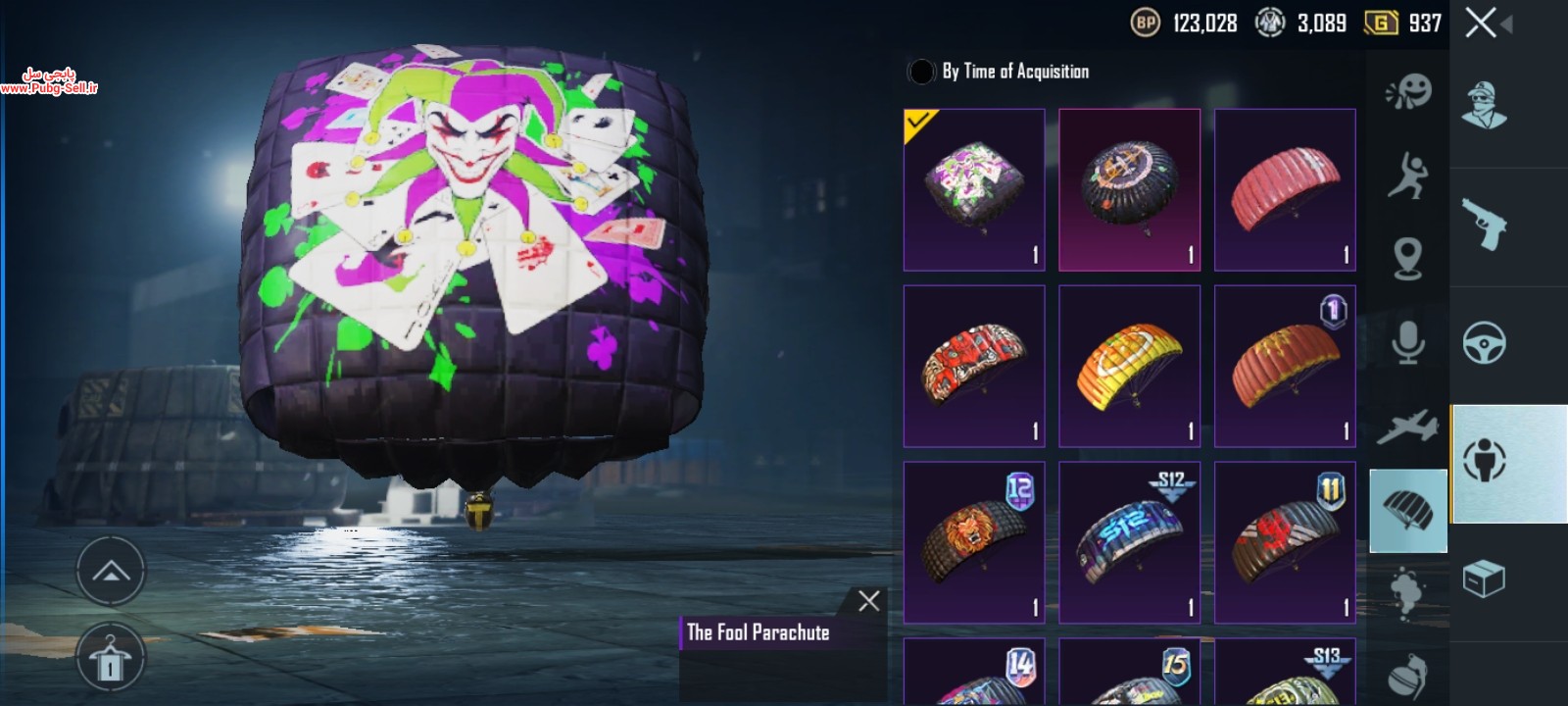Viewport: 1568px width, 706px height.
Task: Pick the lion parachute with badge 12
Action: click(x=974, y=542)
